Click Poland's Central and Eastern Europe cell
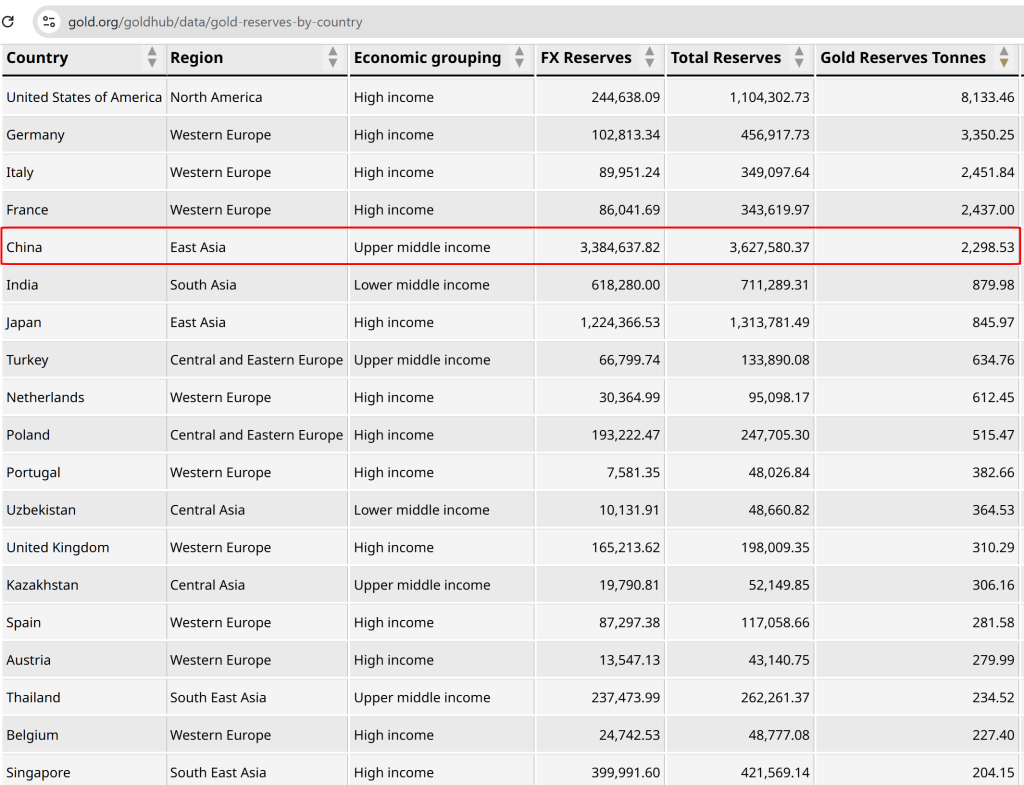1024x785 pixels. pyautogui.click(x=256, y=435)
